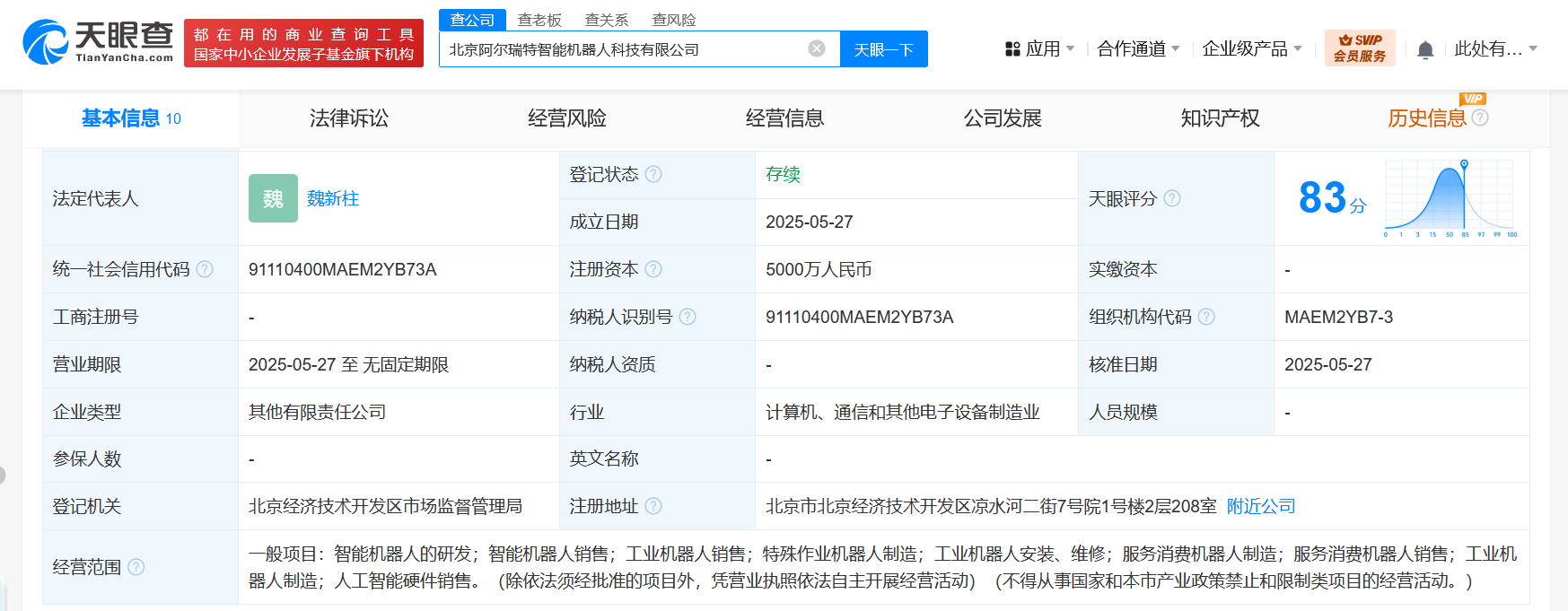Click the help icon next to 注册资本
This screenshot has width=1568, height=611.
coord(653,269)
